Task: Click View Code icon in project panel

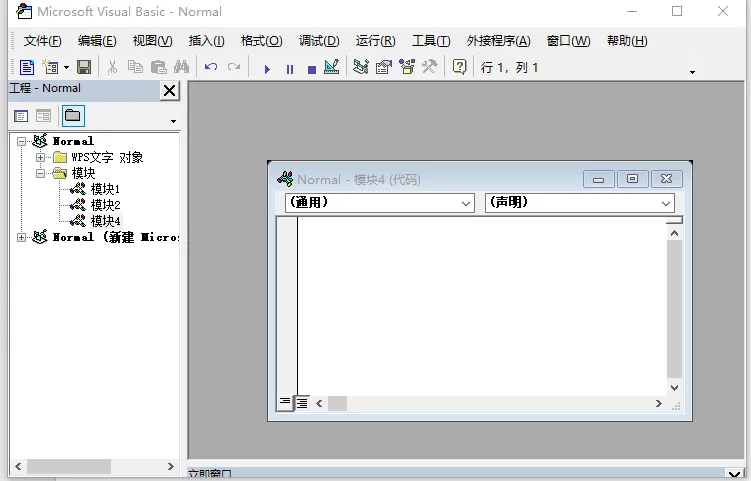Action: tap(21, 116)
